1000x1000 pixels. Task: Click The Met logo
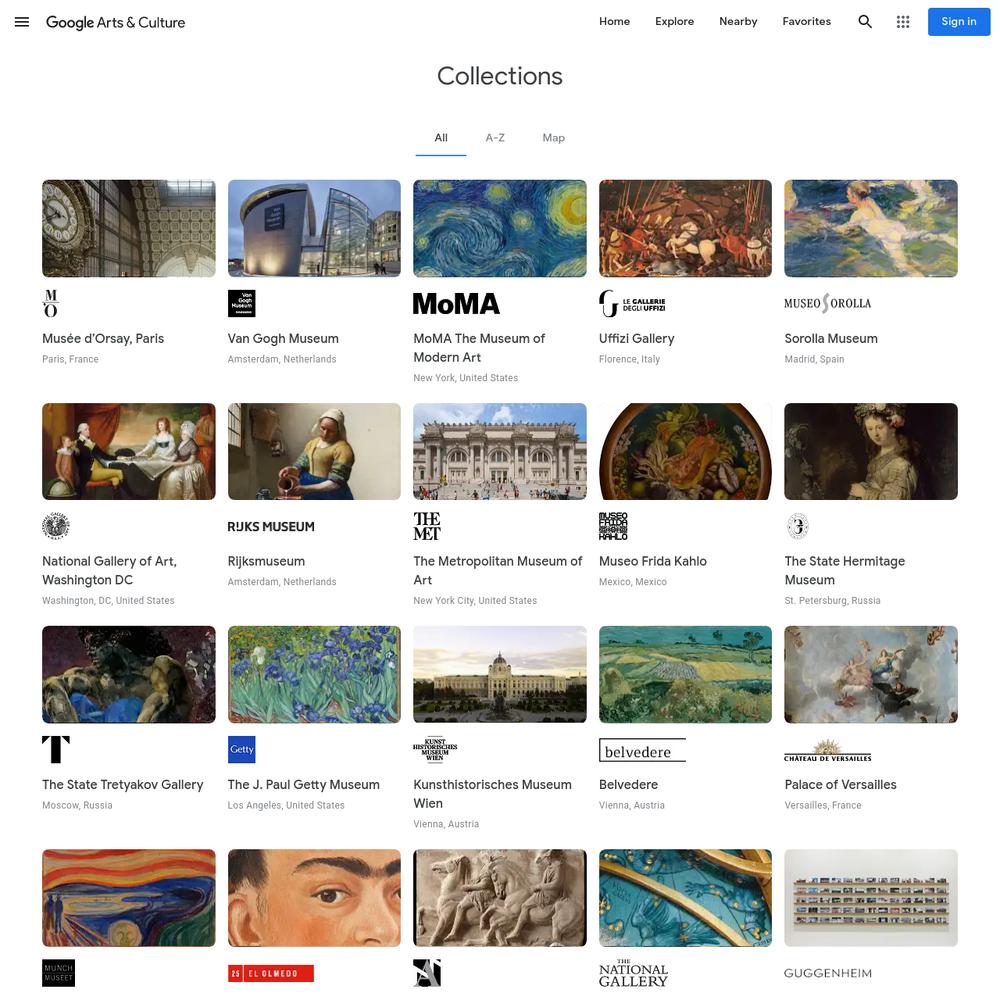(427, 526)
